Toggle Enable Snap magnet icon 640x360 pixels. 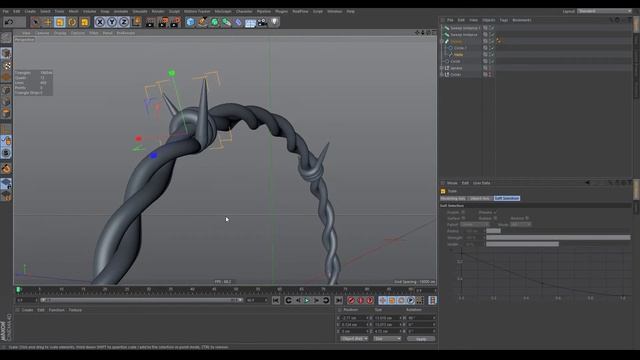tap(6, 168)
